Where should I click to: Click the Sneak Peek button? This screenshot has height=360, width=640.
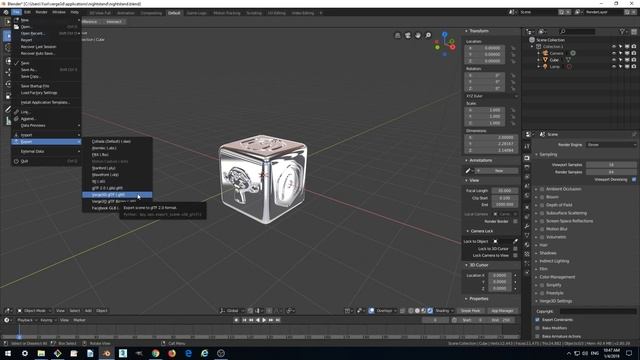pos(470,311)
